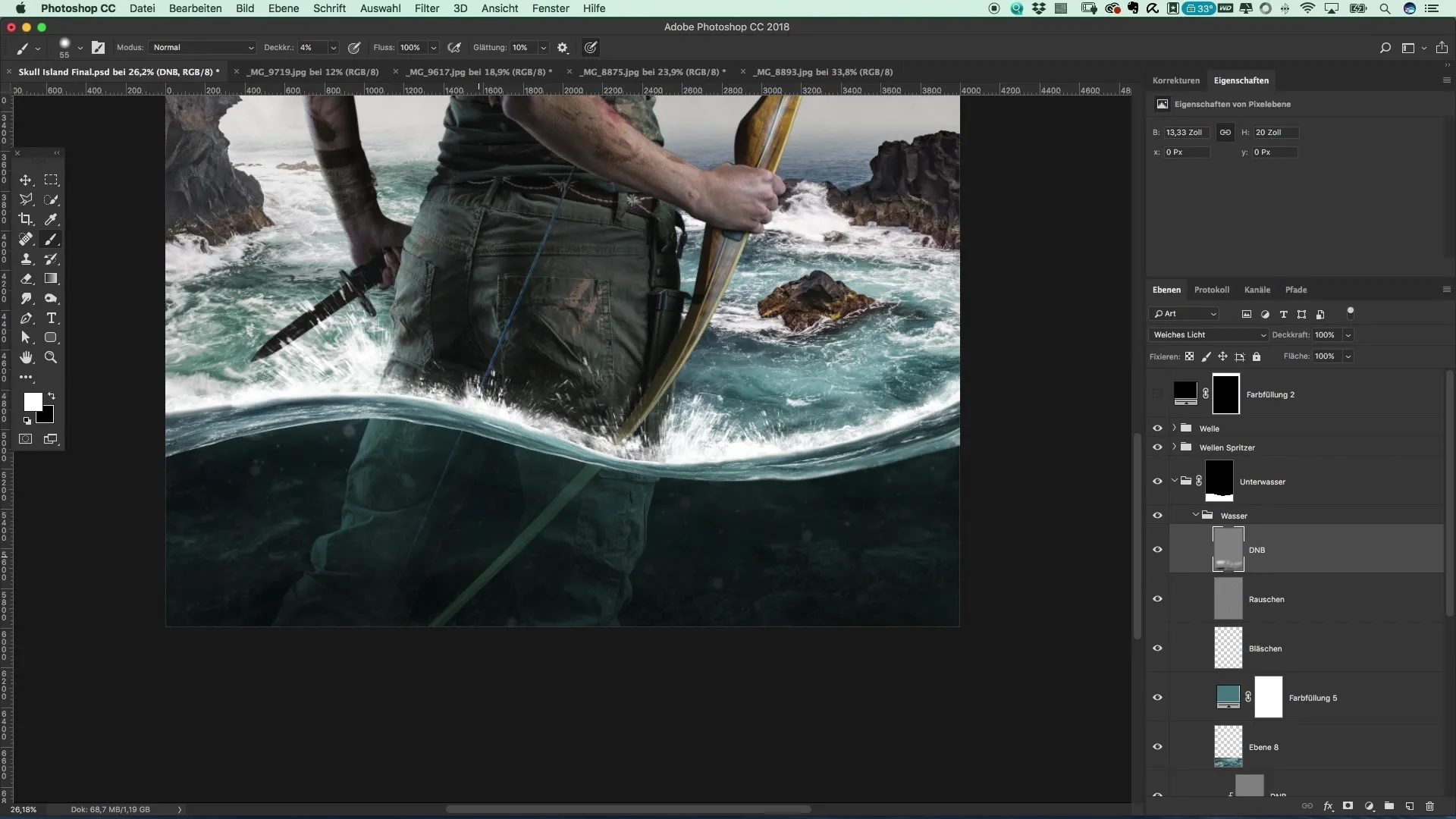
Task: Select the Crop tool
Action: click(26, 219)
